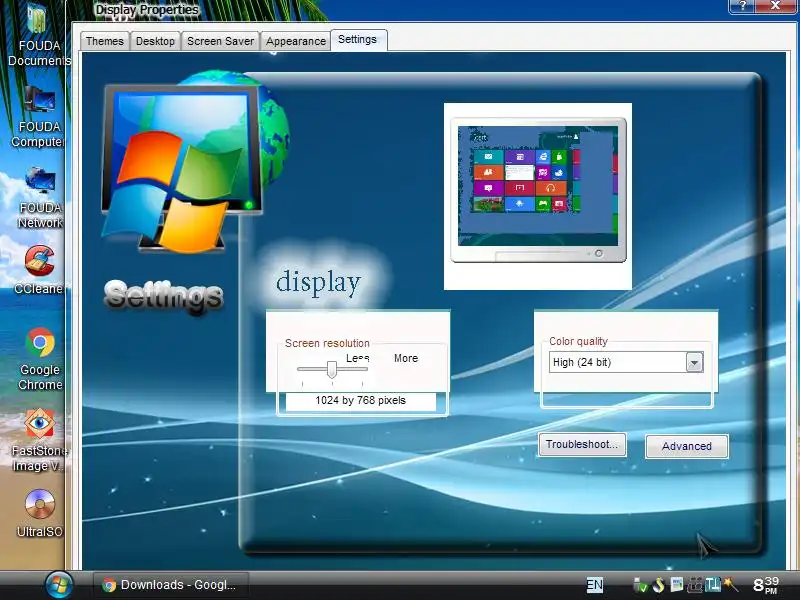Viewport: 800px width, 600px height.
Task: Open FastStone Image Viewer desktop icon
Action: point(39,440)
